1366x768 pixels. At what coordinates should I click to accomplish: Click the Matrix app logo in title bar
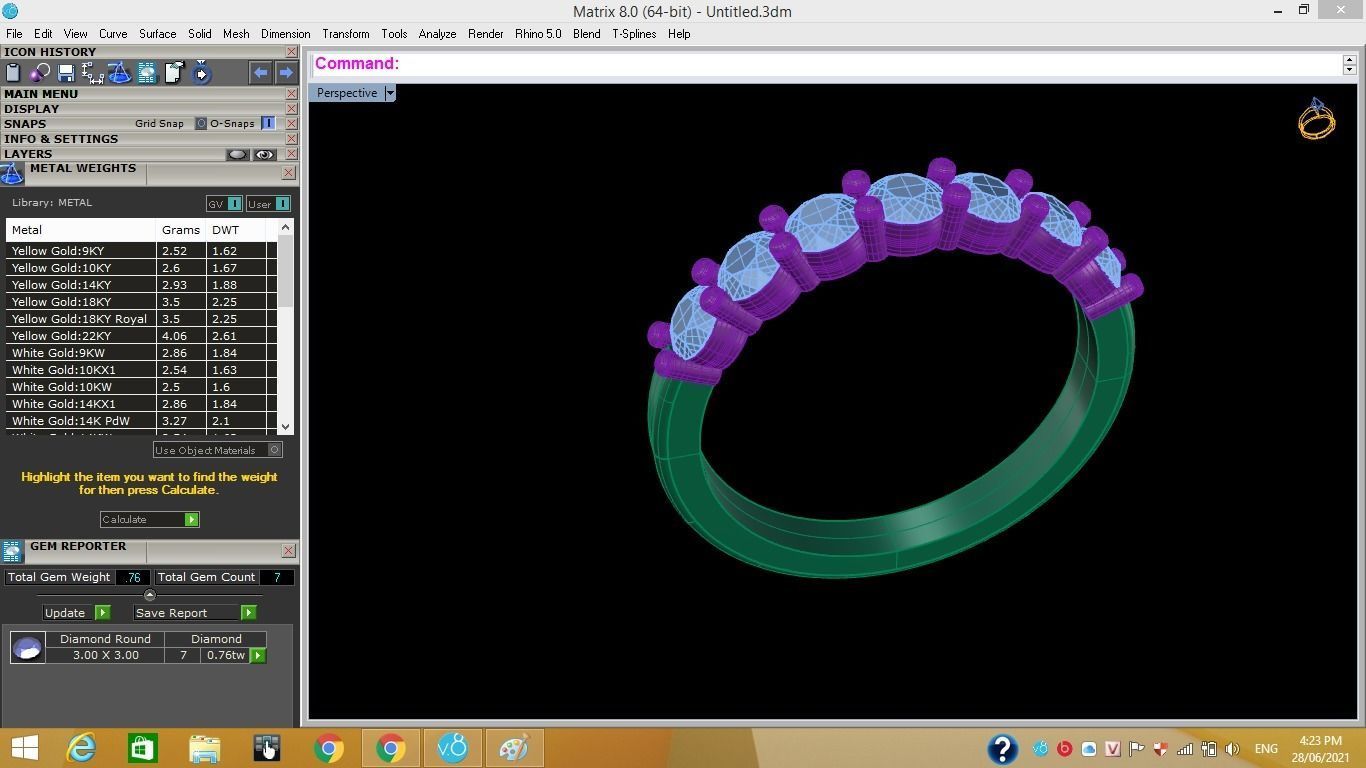[x=10, y=11]
